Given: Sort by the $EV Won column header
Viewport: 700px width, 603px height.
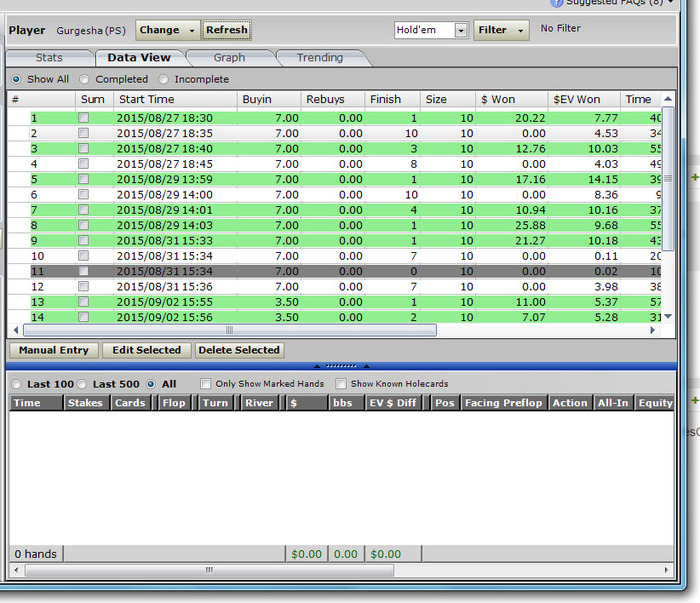Looking at the screenshot, I should click(x=583, y=99).
